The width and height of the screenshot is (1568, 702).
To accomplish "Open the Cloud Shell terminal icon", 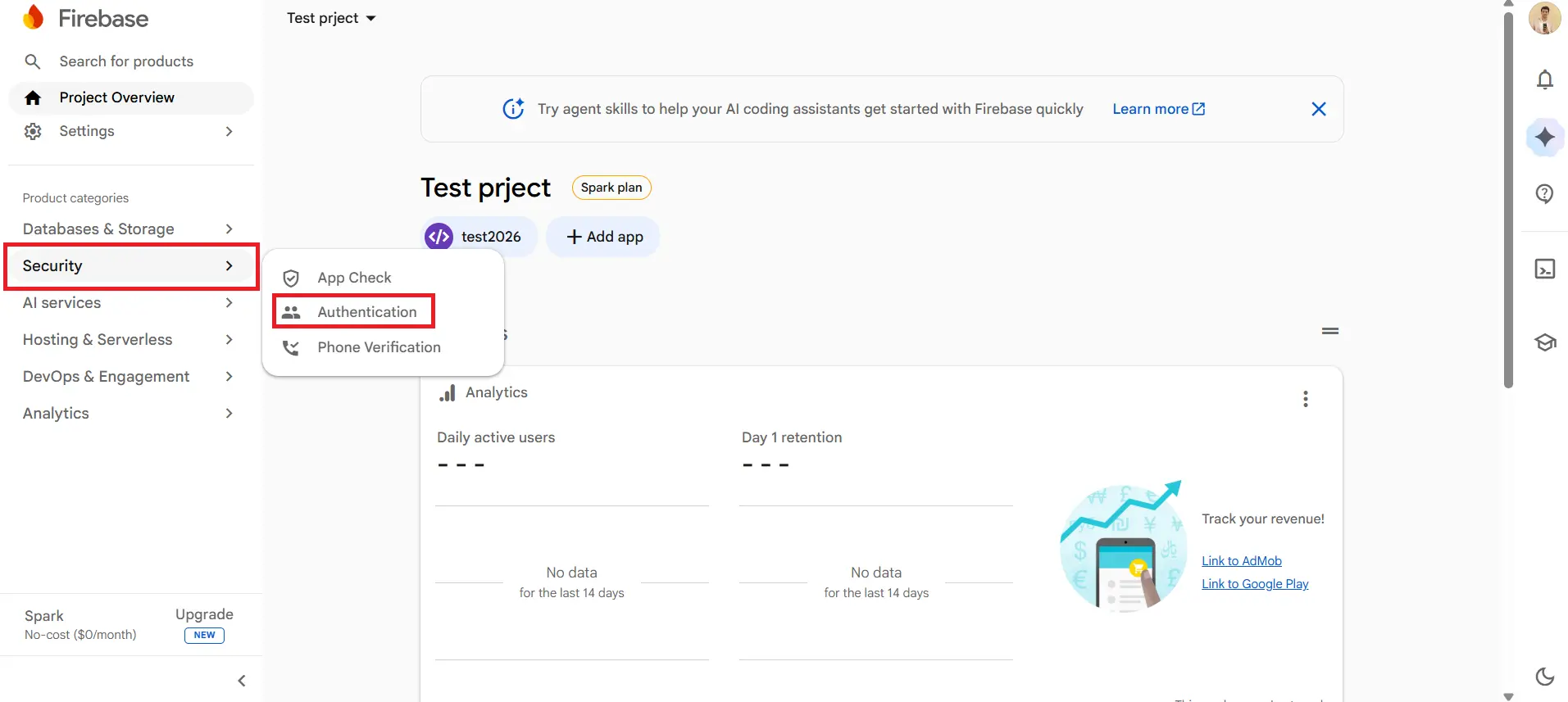I will [x=1545, y=269].
